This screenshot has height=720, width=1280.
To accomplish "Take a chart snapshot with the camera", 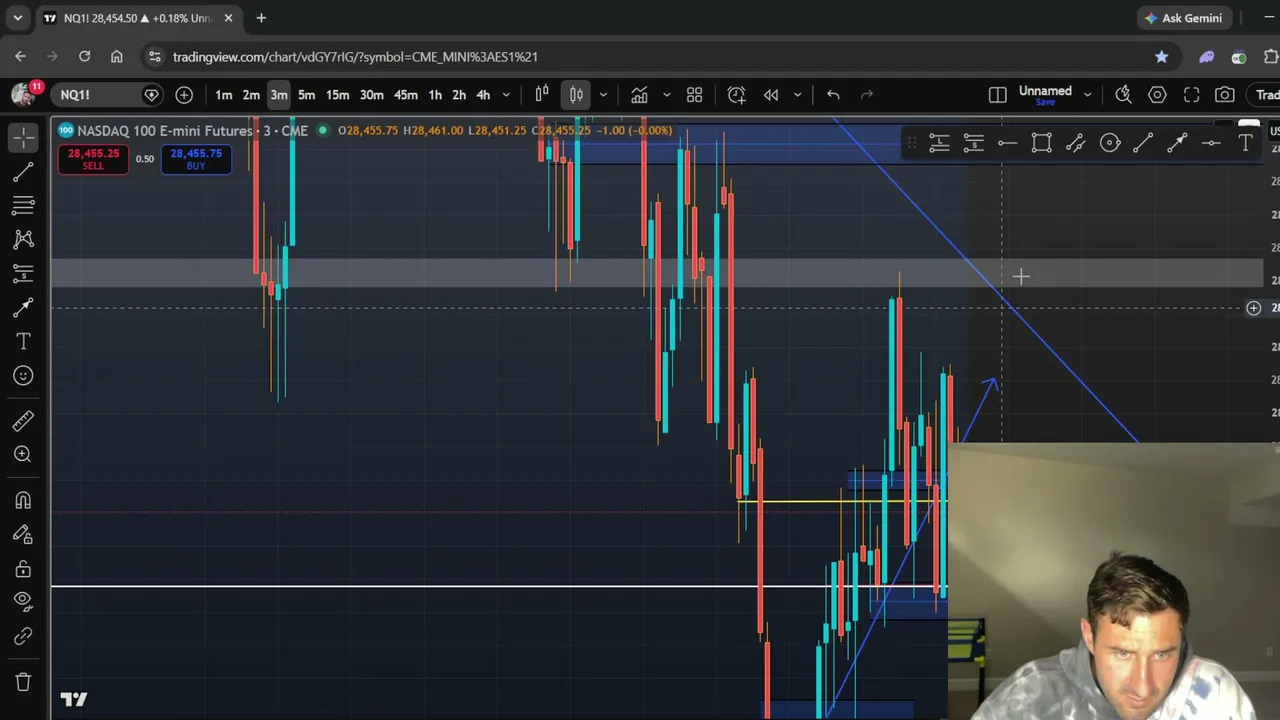I will click(1225, 95).
